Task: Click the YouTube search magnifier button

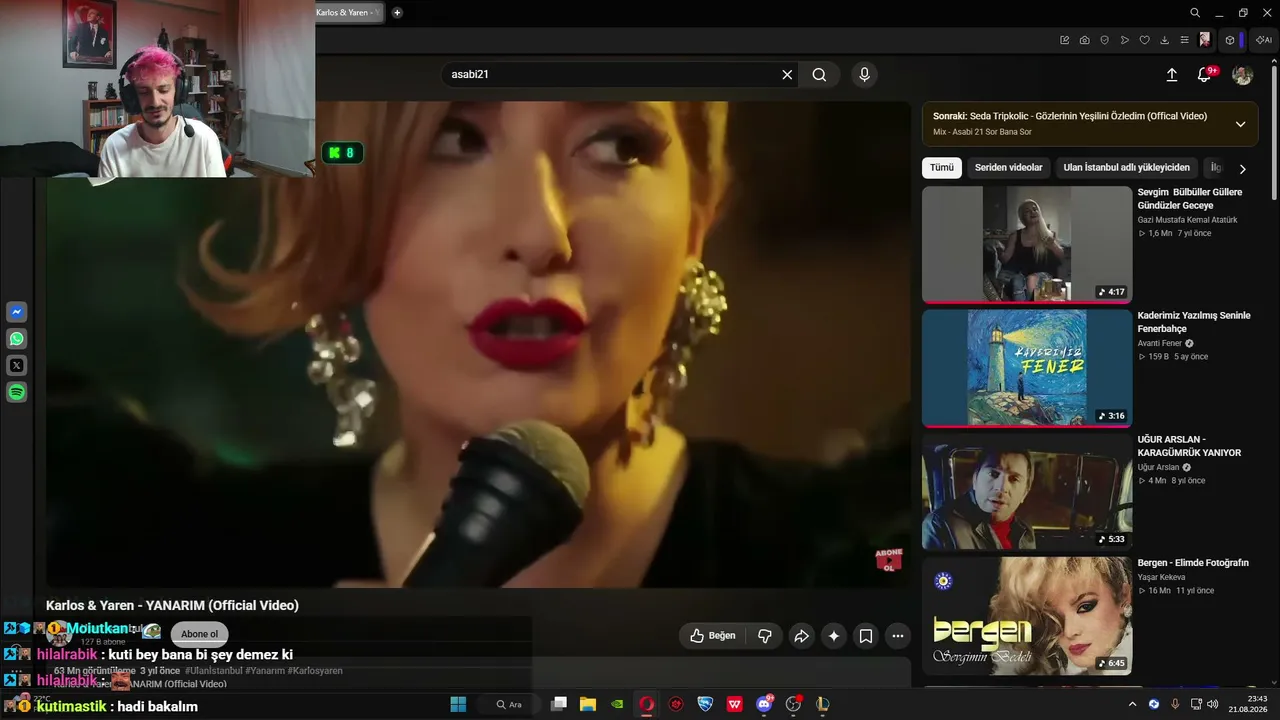Action: click(x=819, y=74)
